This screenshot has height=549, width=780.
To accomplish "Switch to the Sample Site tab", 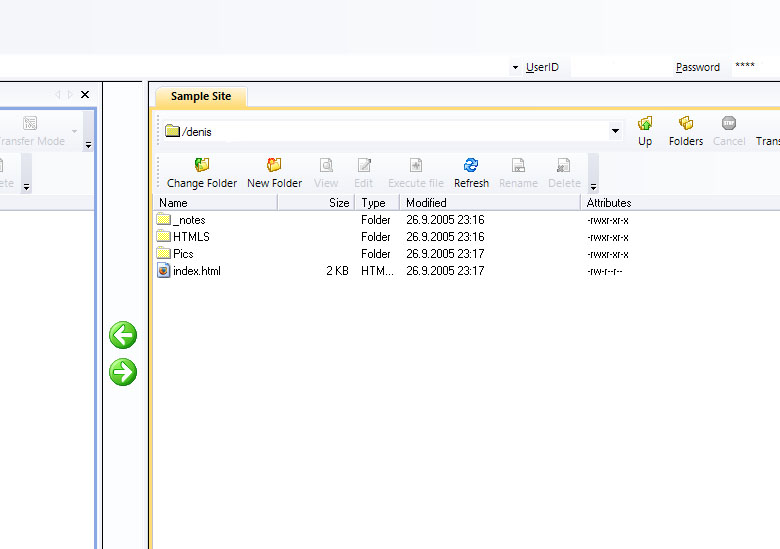I will tap(201, 97).
